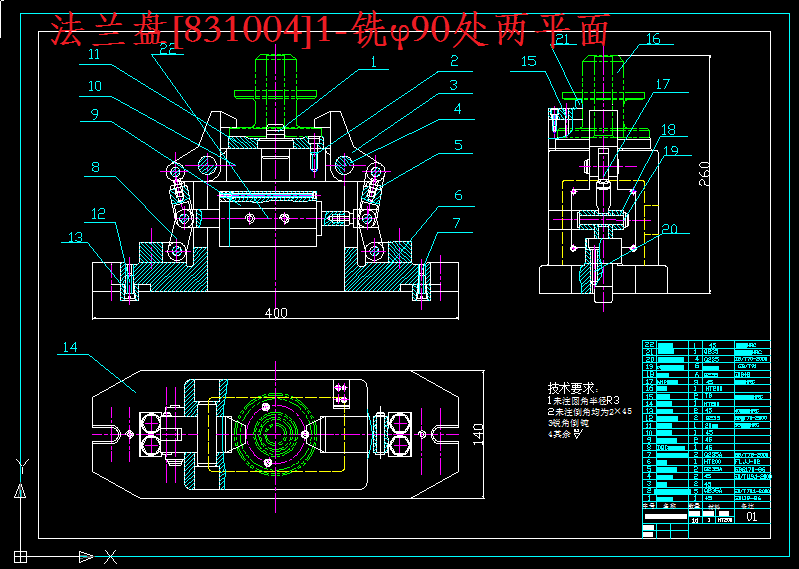
Task: Select the red title text 法兰盘[831004]
Action: (183, 31)
